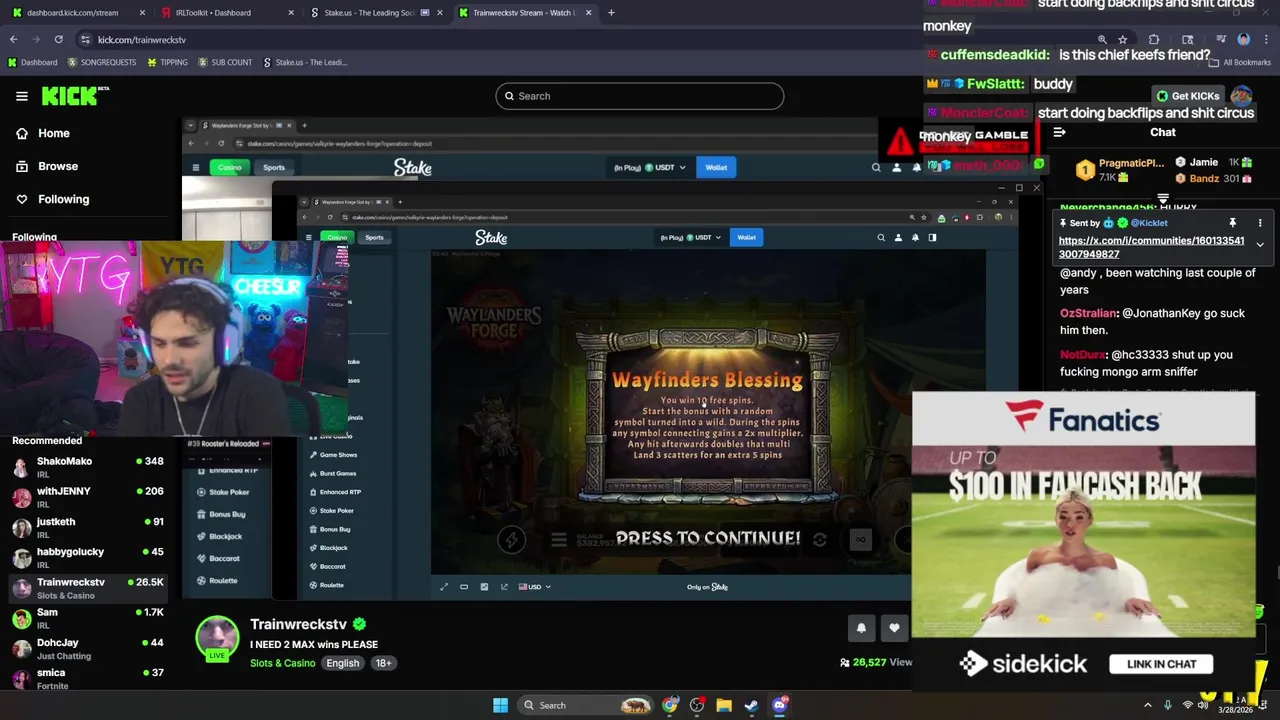Click the search icon in front Stake window
Screen dimensions: 1280x720
pos(881,237)
